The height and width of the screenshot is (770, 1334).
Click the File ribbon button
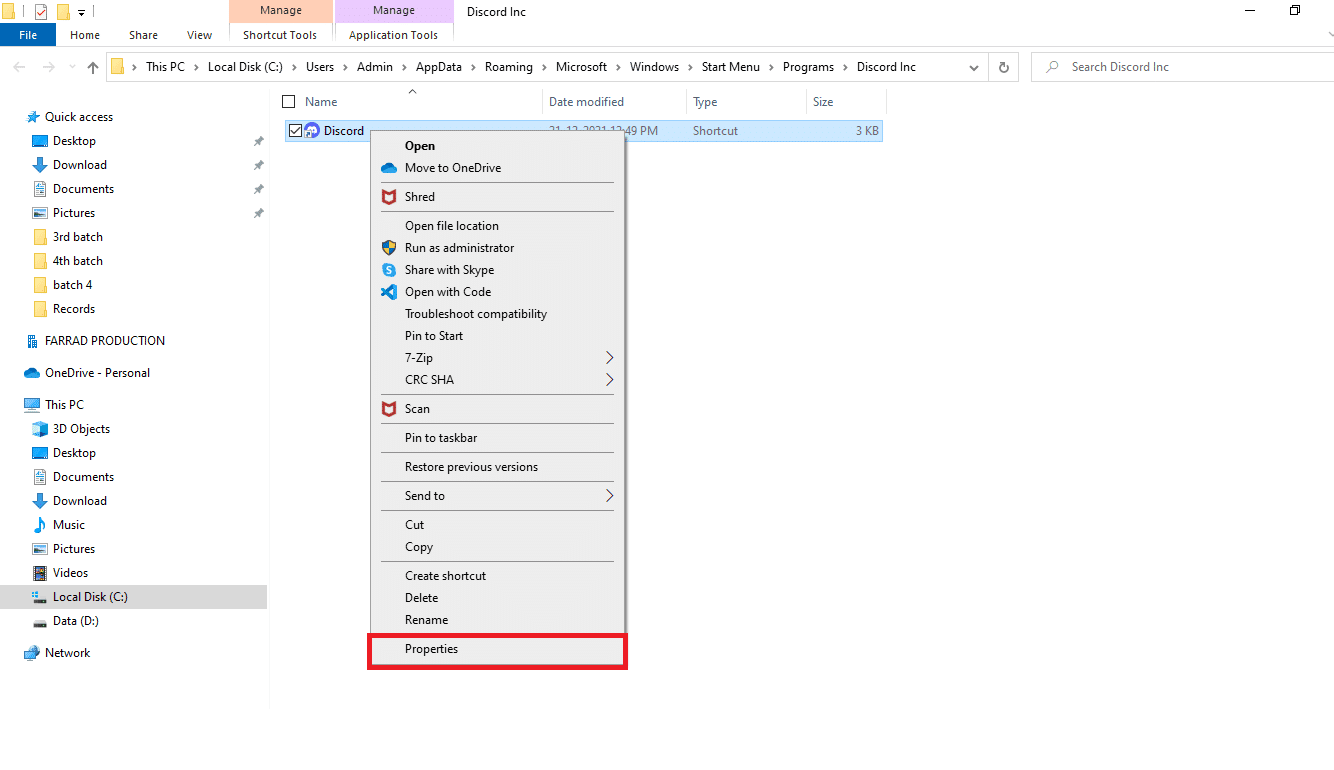click(x=28, y=35)
